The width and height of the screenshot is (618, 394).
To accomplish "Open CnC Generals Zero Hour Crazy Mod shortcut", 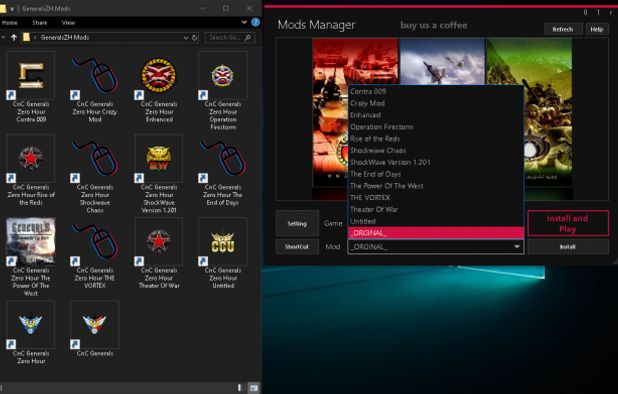I will (x=95, y=87).
